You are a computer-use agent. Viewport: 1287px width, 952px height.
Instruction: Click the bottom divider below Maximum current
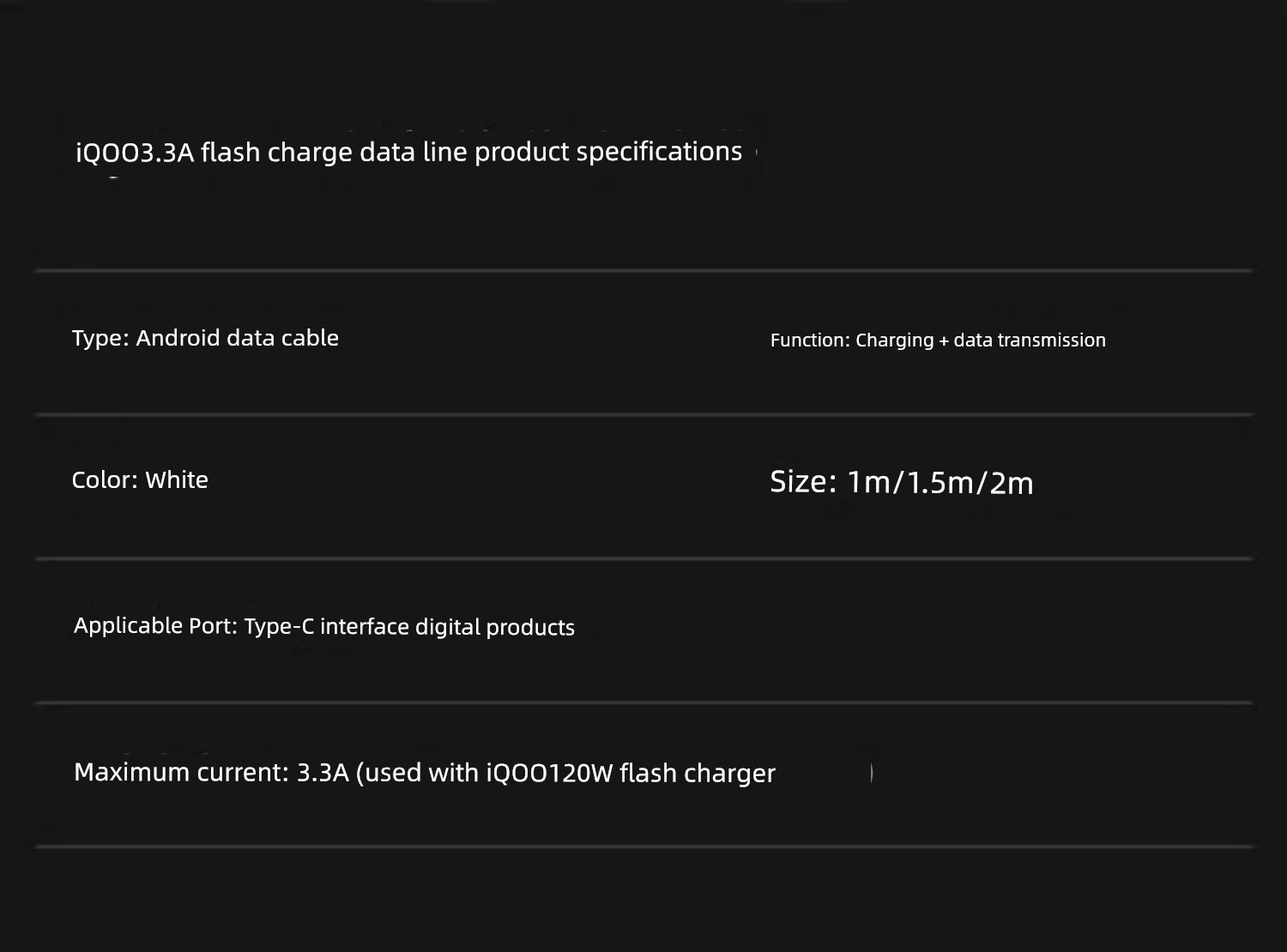tap(643, 847)
